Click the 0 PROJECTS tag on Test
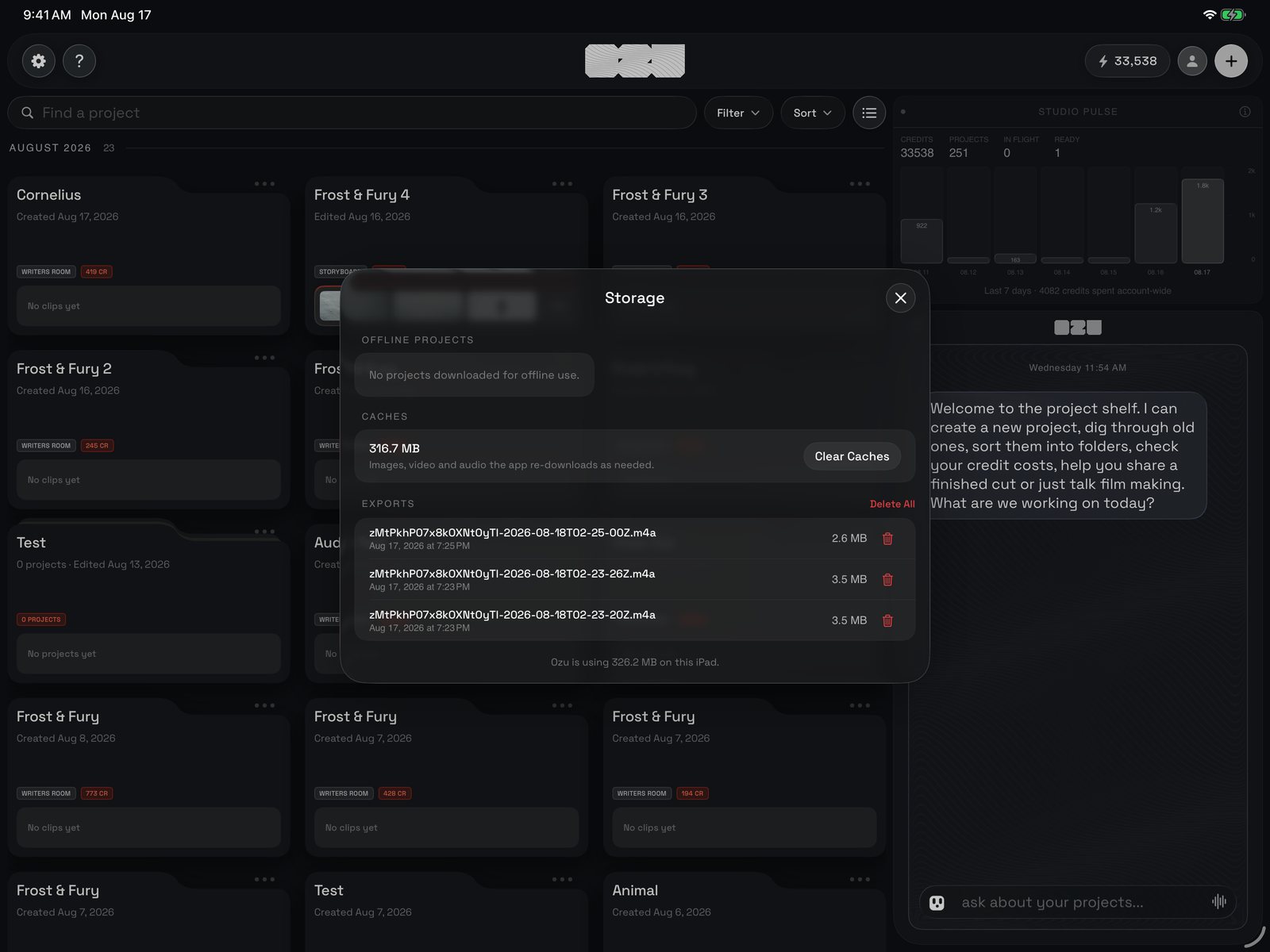The height and width of the screenshot is (952, 1270). [x=41, y=620]
